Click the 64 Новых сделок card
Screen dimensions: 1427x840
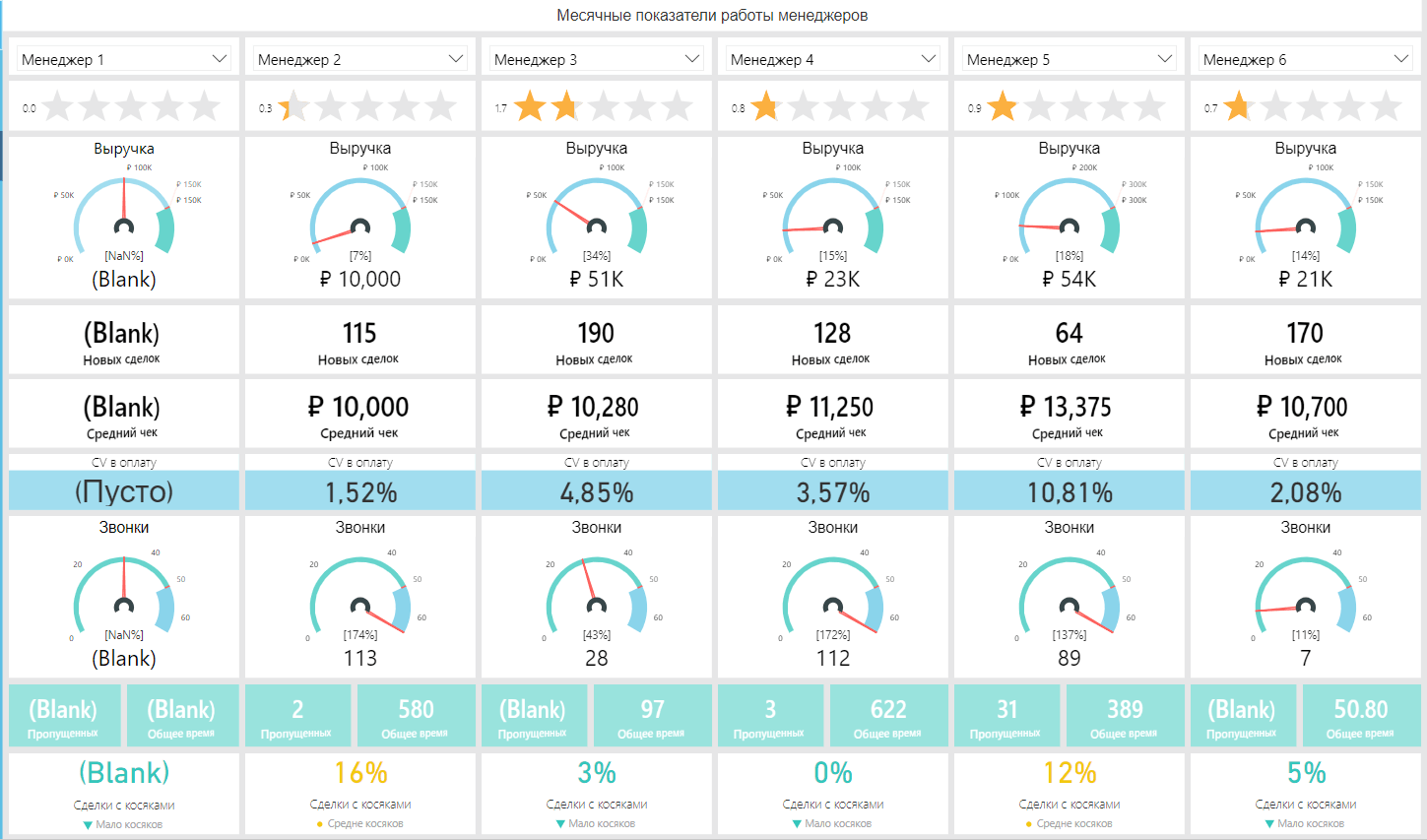[1070, 340]
